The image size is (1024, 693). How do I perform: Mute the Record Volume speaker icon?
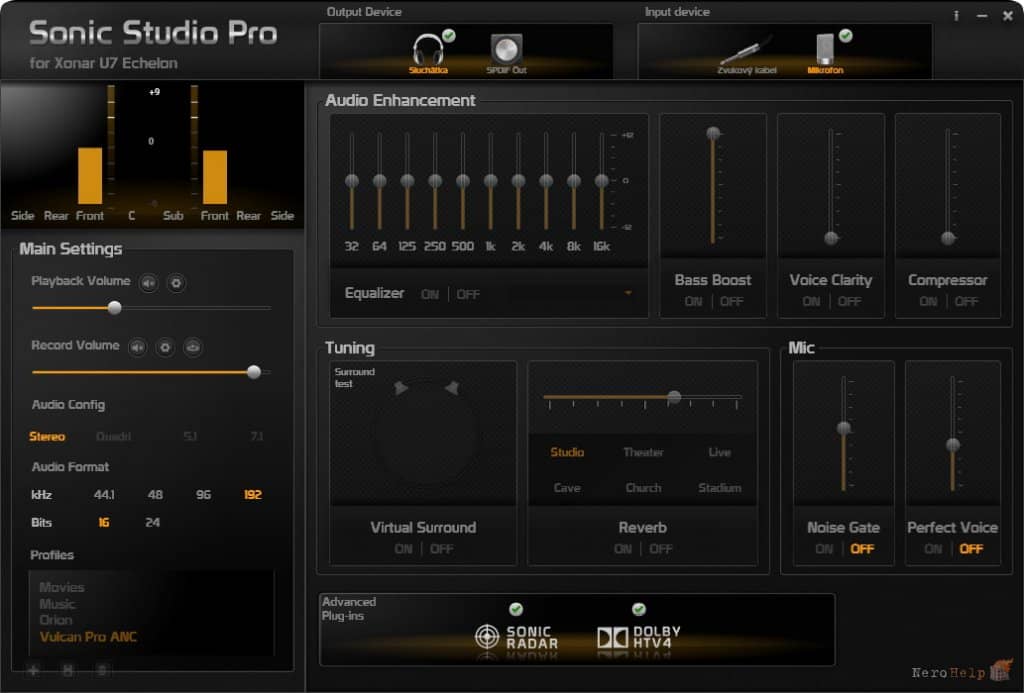point(137,347)
